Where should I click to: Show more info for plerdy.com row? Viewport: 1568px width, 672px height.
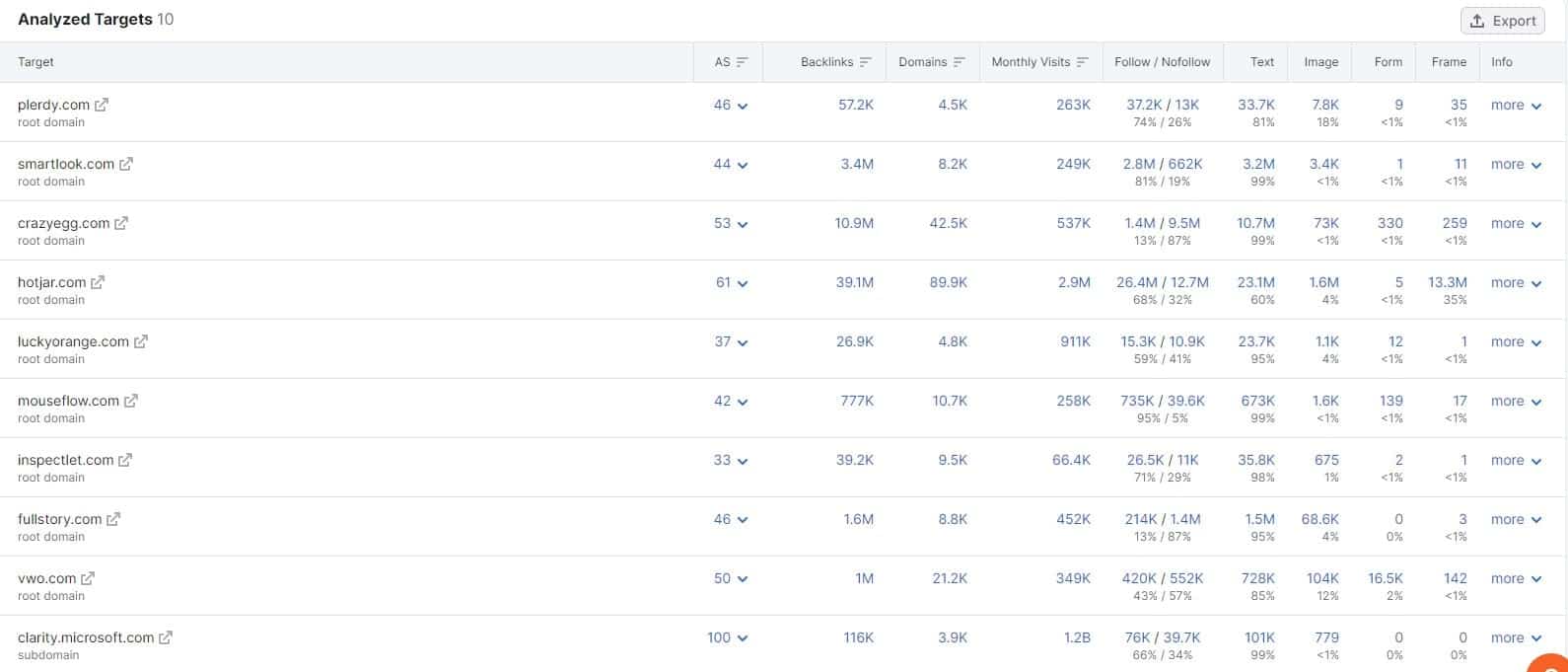pyautogui.click(x=1516, y=105)
